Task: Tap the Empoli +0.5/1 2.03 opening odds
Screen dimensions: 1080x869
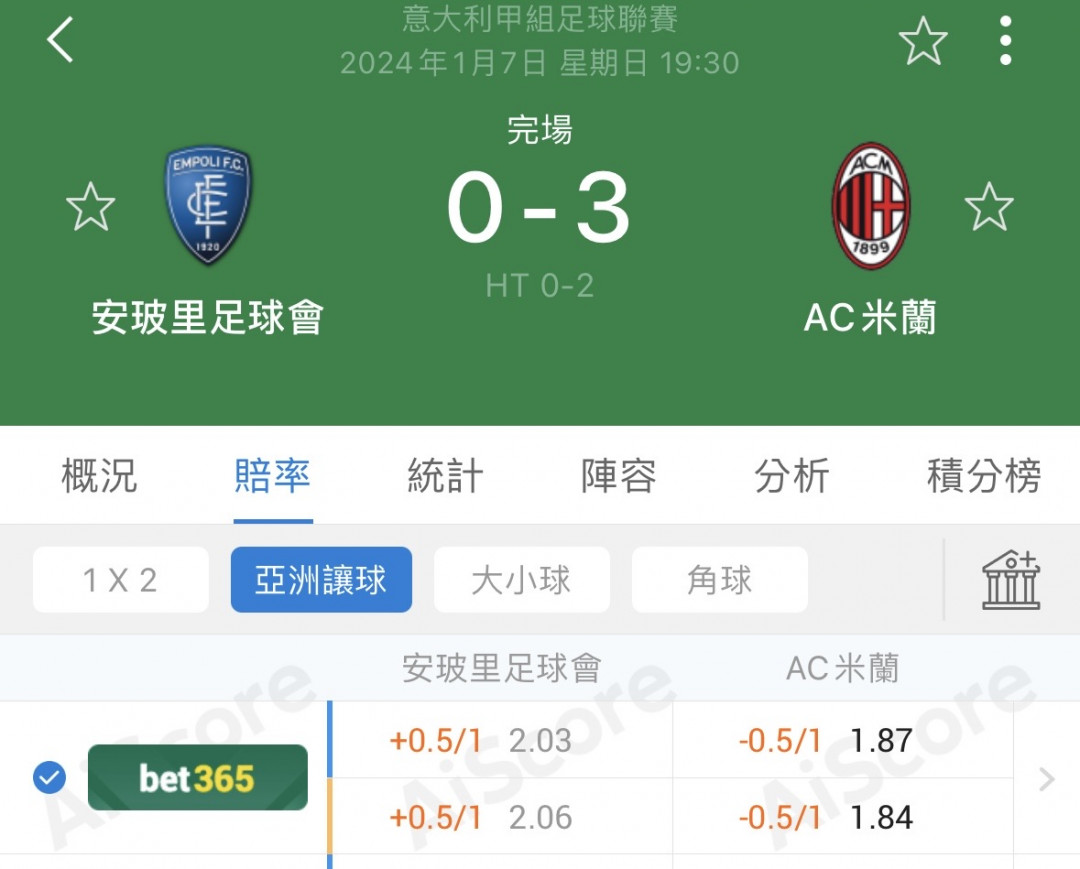Action: click(481, 741)
